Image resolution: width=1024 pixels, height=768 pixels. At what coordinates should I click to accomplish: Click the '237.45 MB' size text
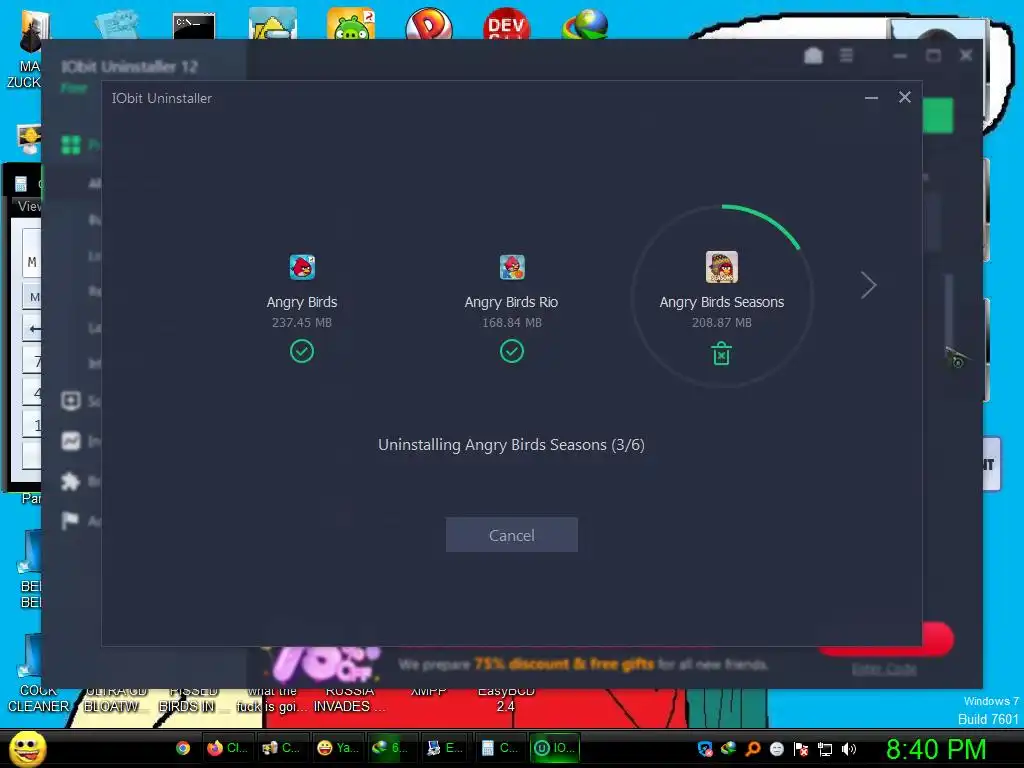pos(302,323)
